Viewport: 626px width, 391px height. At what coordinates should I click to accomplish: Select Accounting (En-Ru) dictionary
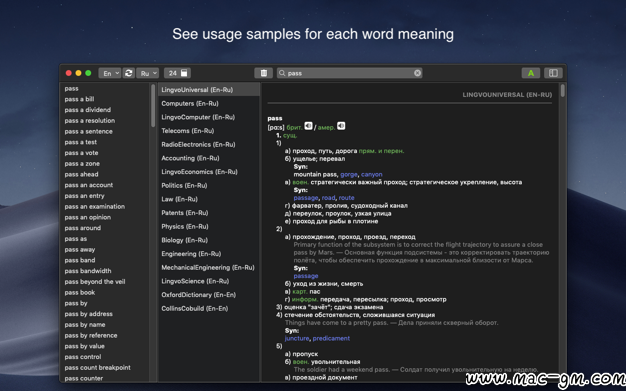click(209, 158)
